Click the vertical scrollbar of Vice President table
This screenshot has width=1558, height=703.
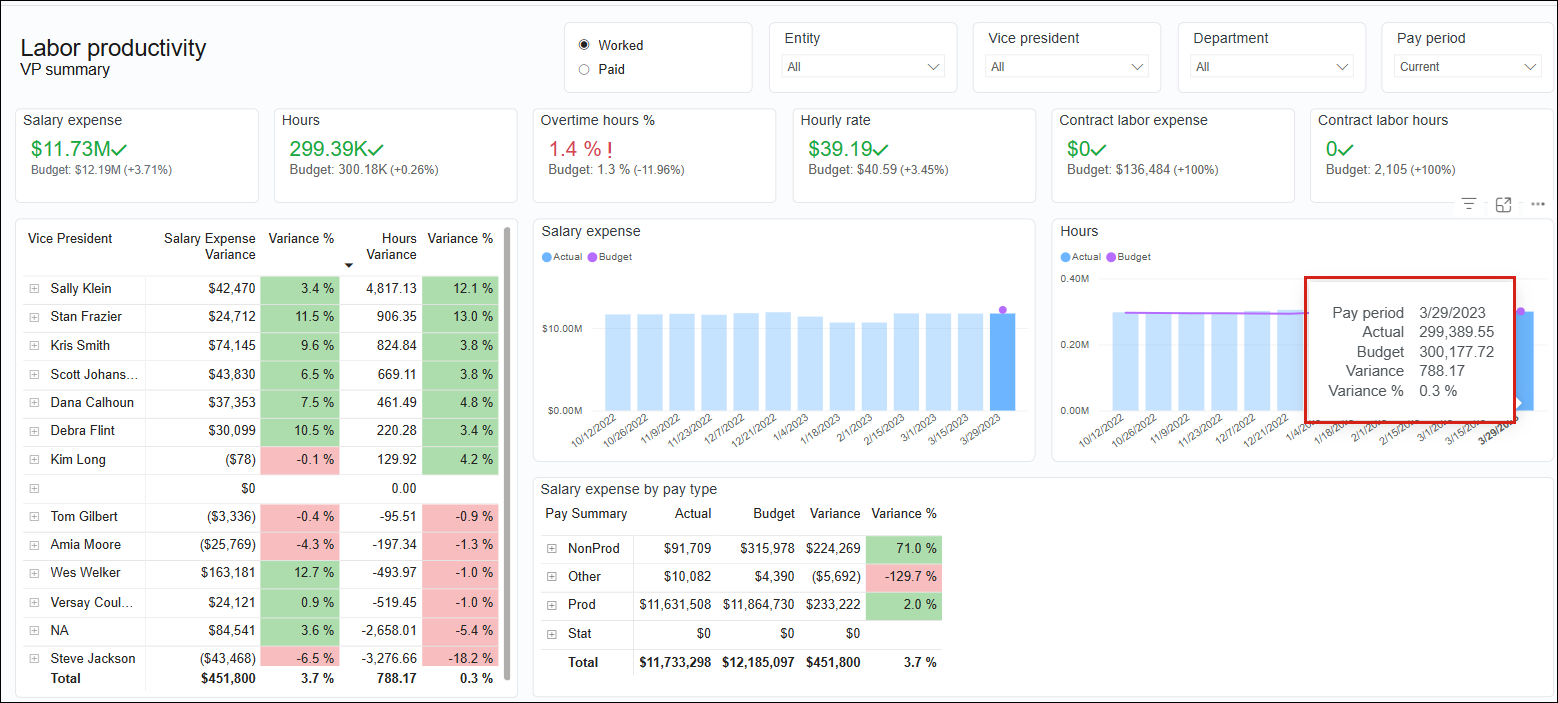pyautogui.click(x=507, y=450)
